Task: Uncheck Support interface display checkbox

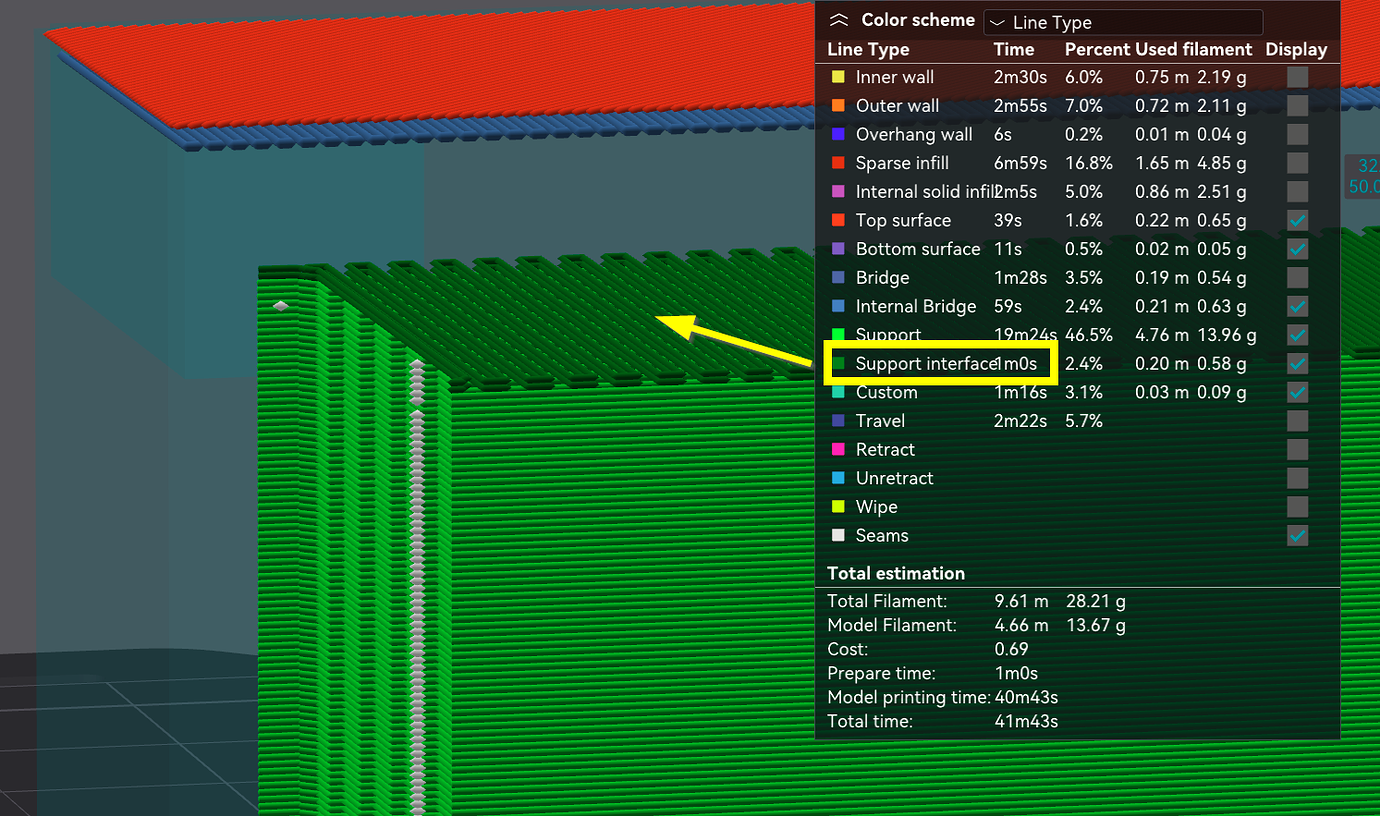Action: tap(1297, 364)
